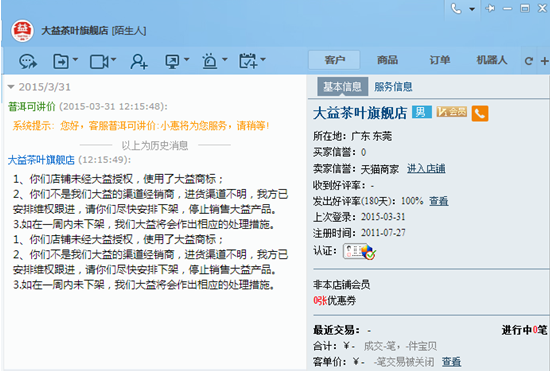Screen dimensions: 550x371
Task: Click the 男 gender badge
Action: [422, 112]
